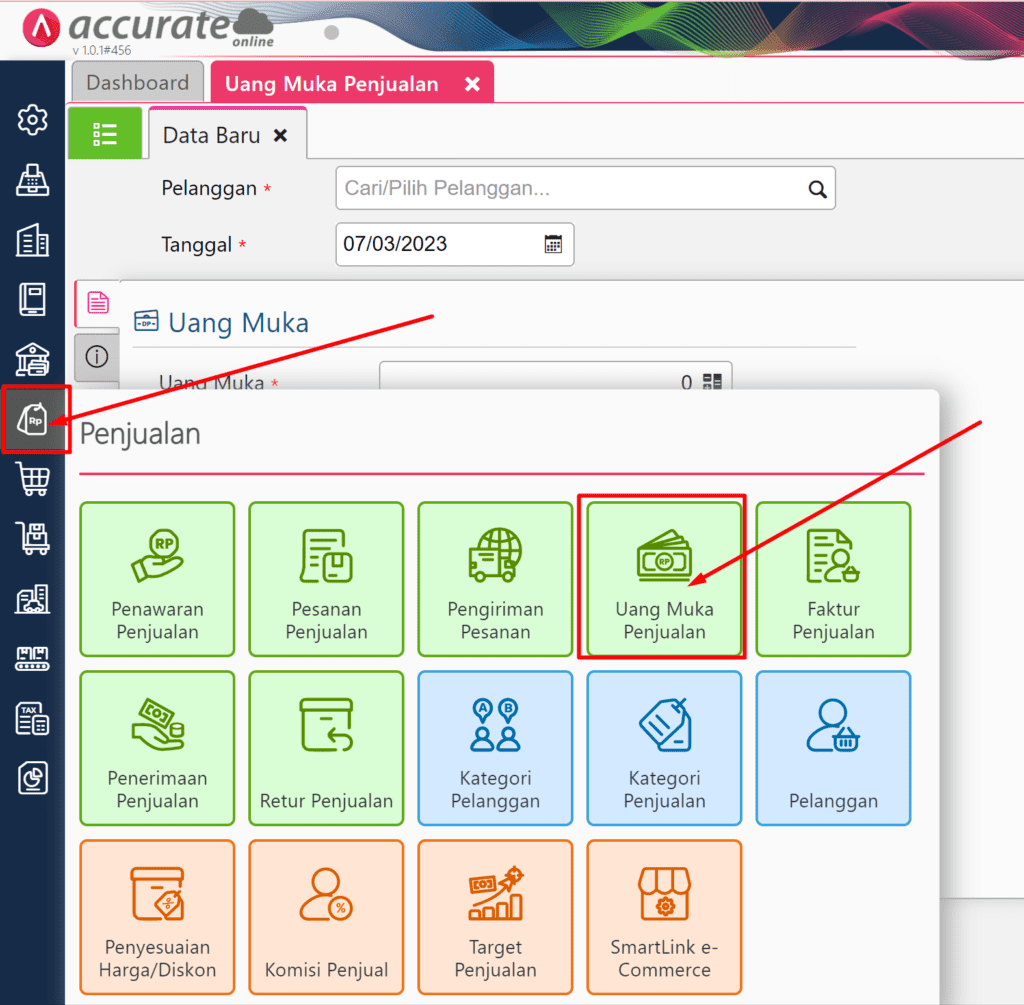Switch to the Dashboard tab
This screenshot has height=1005, width=1024.
click(137, 83)
